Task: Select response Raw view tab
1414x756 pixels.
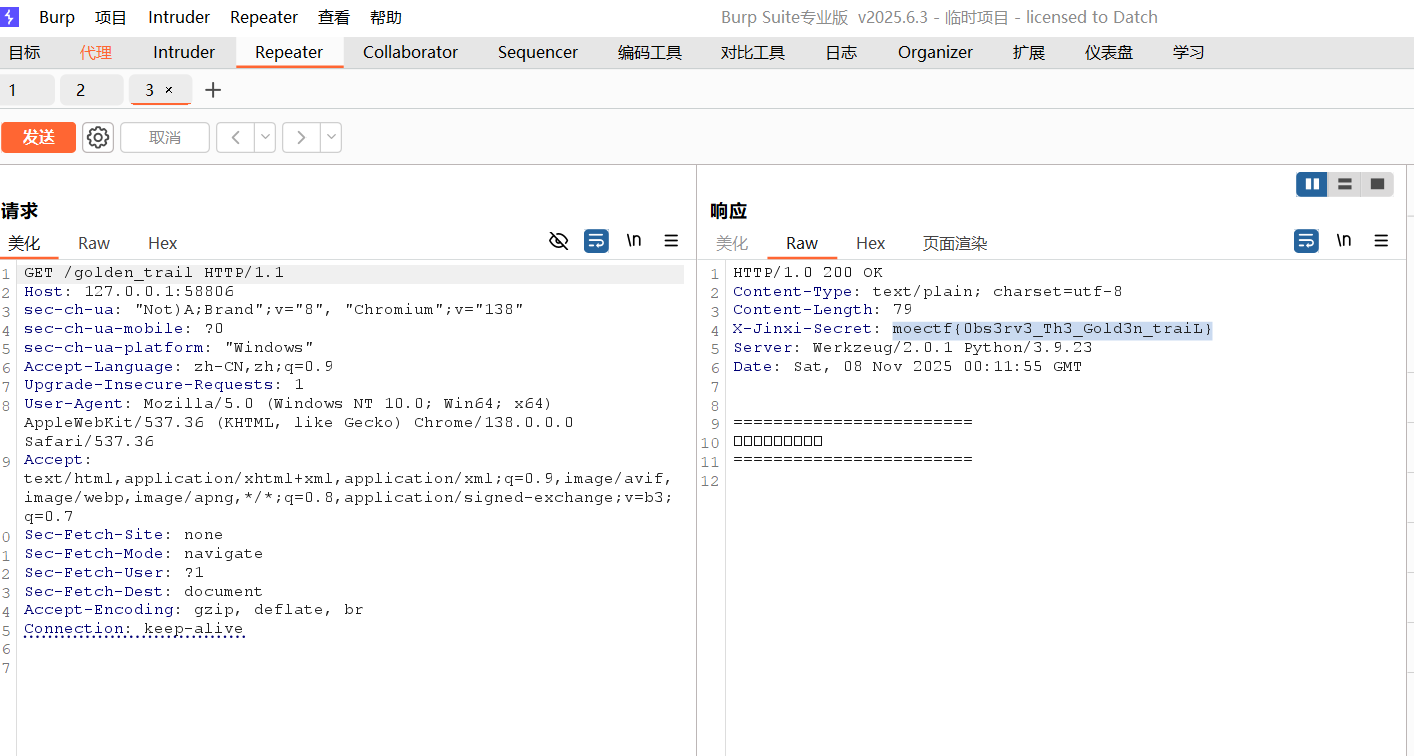Action: coord(802,243)
